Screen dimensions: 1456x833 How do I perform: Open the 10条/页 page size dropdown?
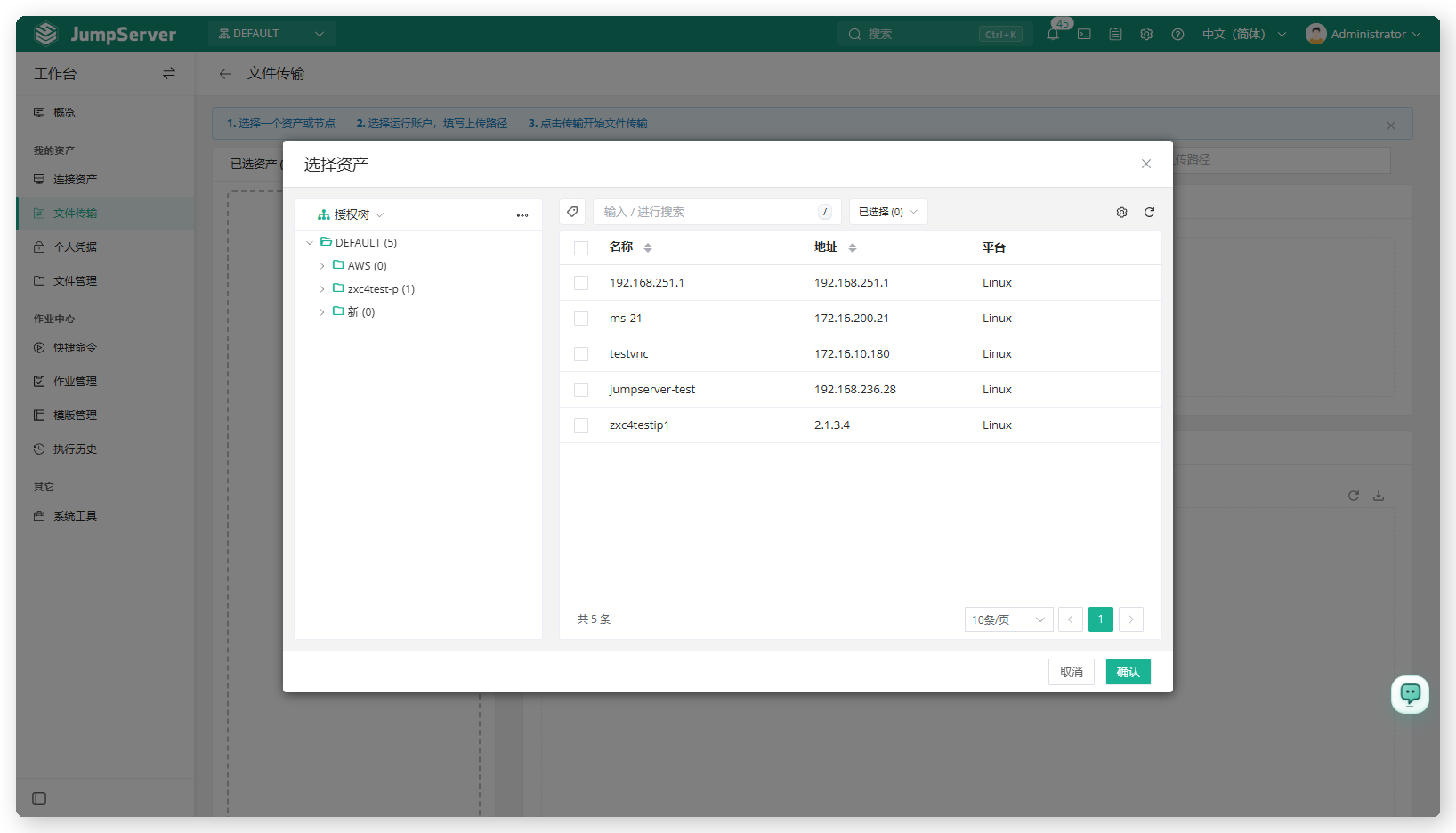[1008, 619]
